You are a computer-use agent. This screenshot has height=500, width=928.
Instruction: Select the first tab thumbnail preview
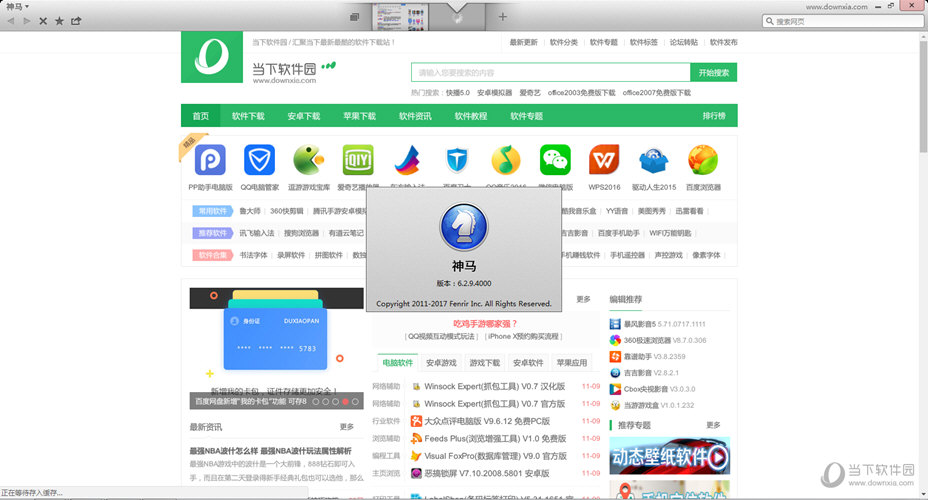(399, 17)
